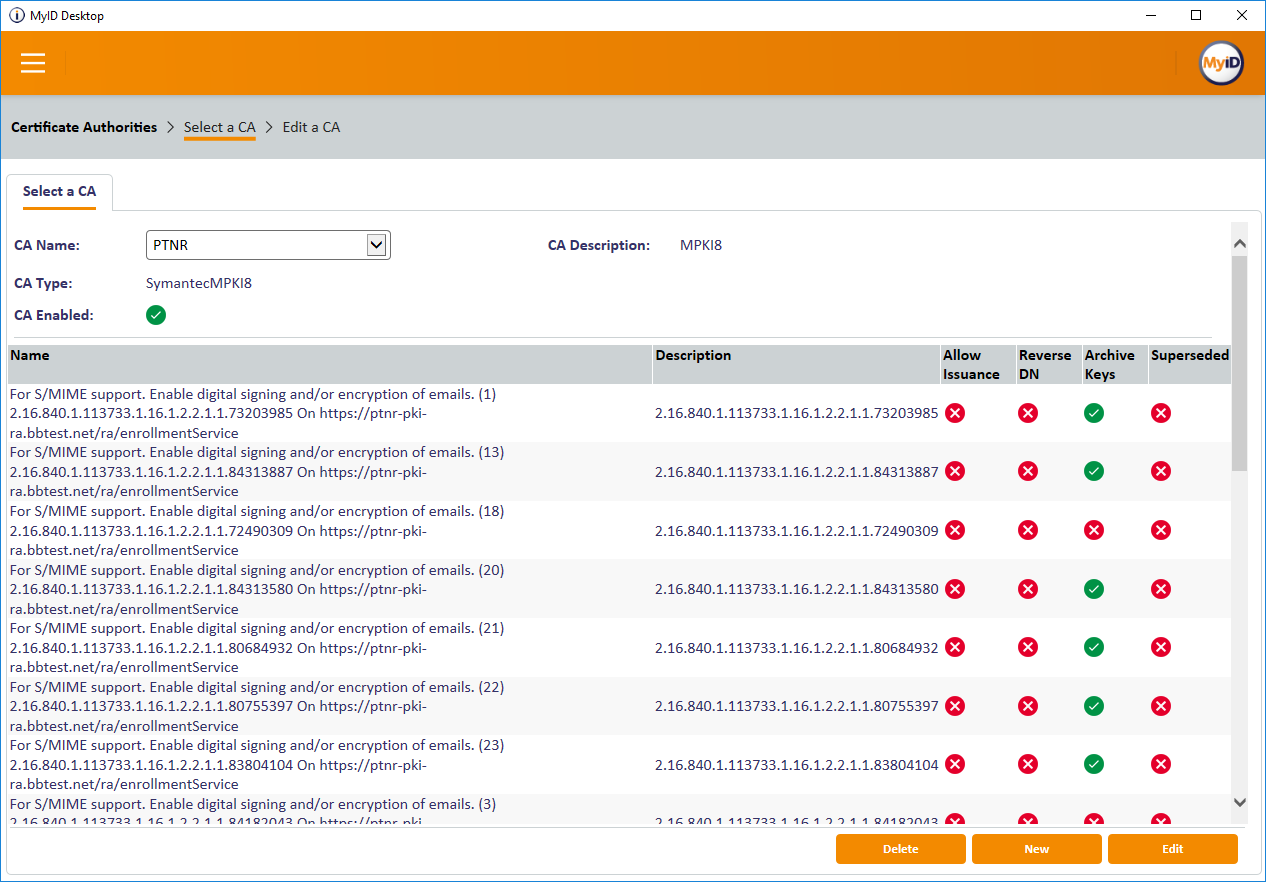Click Archive Keys red cross for row (18)
This screenshot has height=882, width=1266.
(1094, 530)
